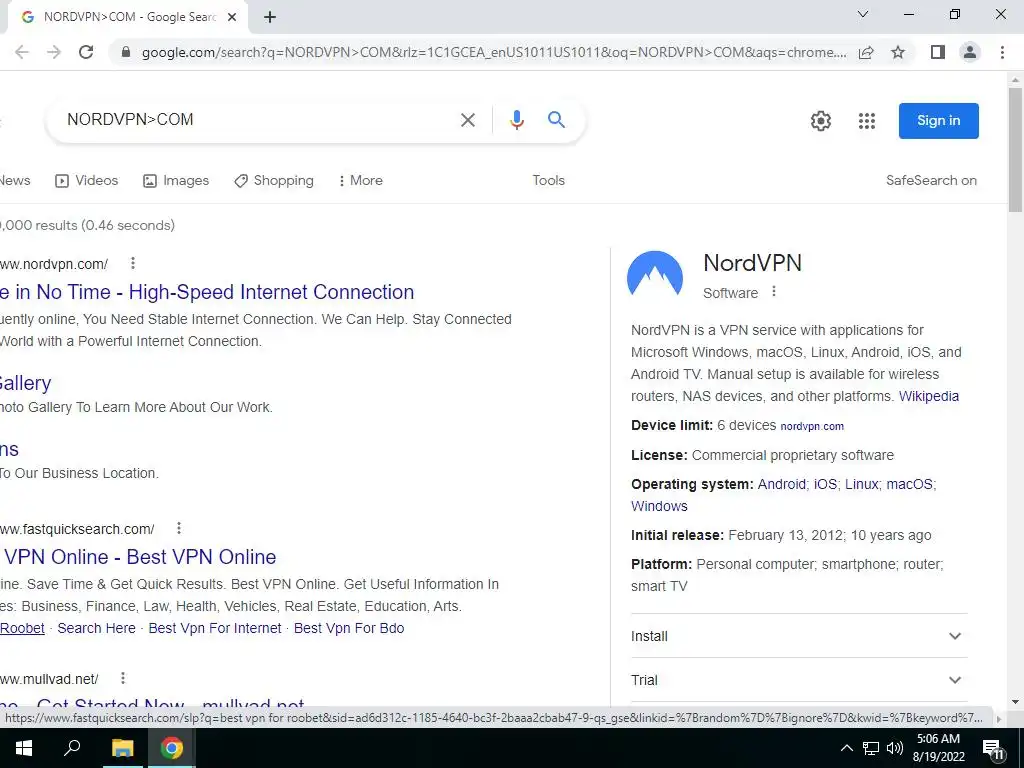Screen dimensions: 1024x768
Task: Open the notification center icon
Action: [993, 750]
